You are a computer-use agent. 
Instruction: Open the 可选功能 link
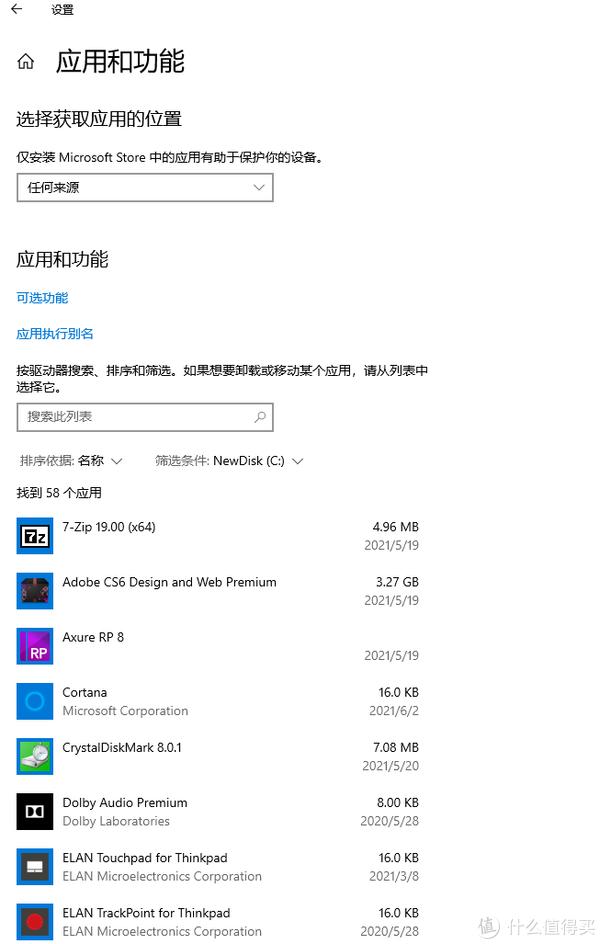click(42, 297)
